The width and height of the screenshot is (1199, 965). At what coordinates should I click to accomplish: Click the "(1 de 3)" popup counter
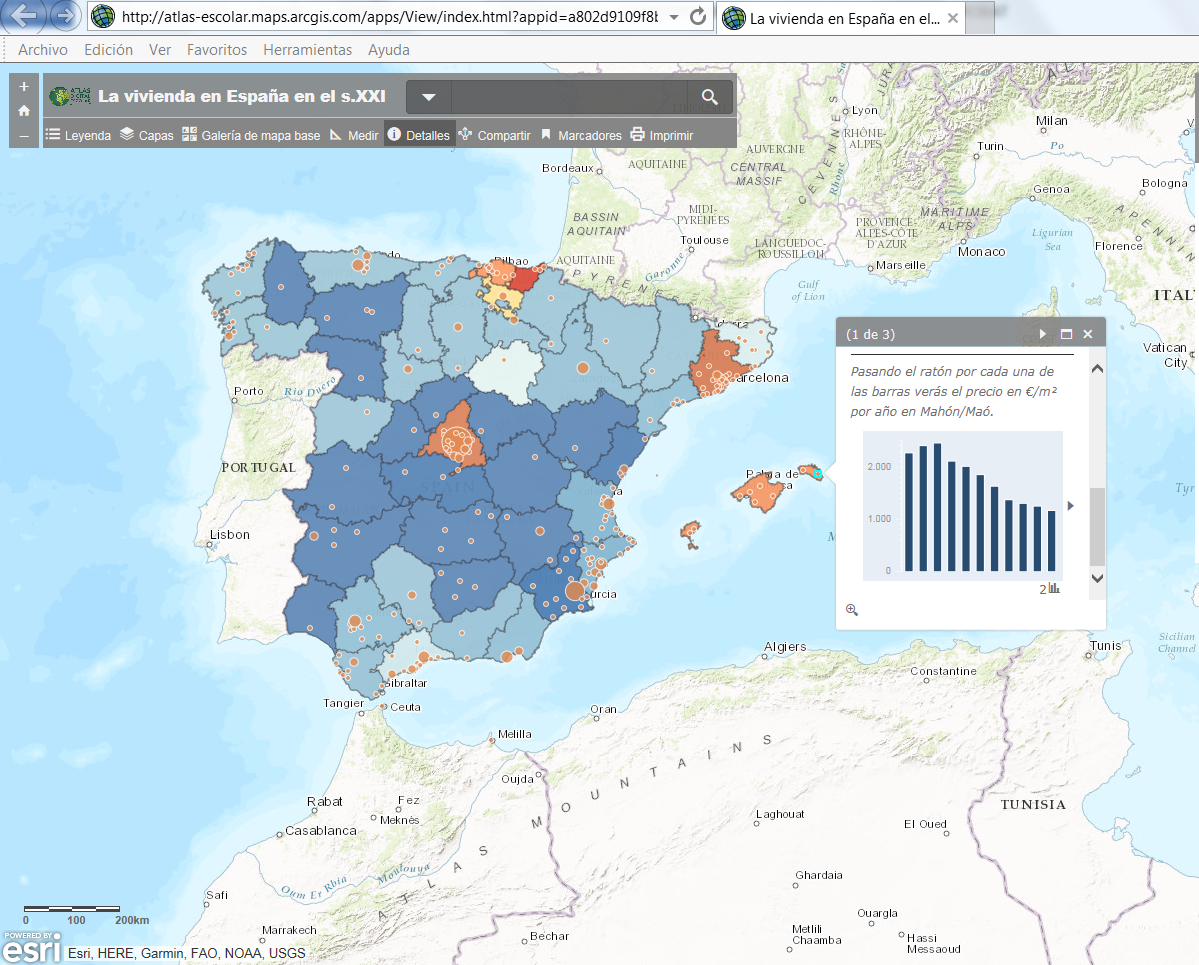(870, 334)
